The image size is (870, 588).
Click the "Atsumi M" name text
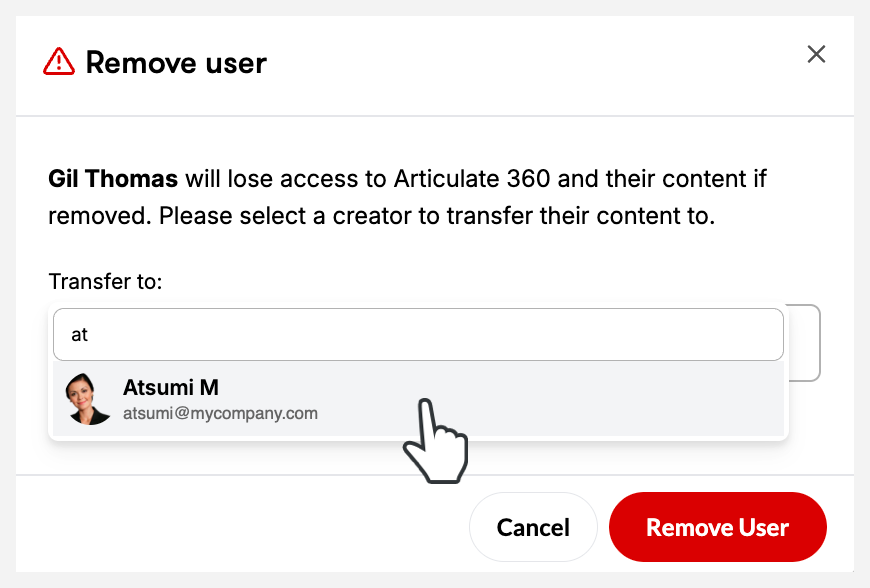point(170,387)
